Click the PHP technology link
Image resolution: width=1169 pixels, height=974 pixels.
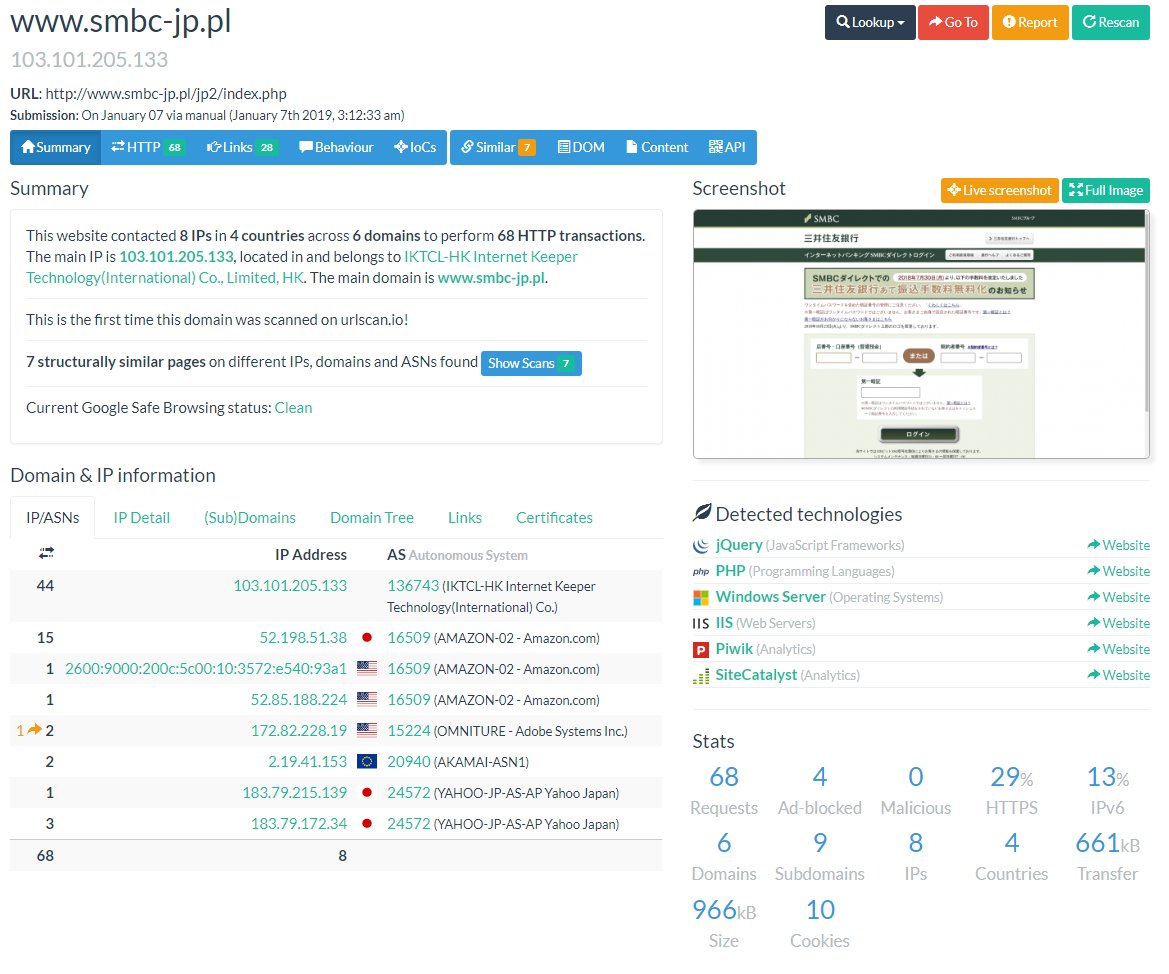click(730, 571)
